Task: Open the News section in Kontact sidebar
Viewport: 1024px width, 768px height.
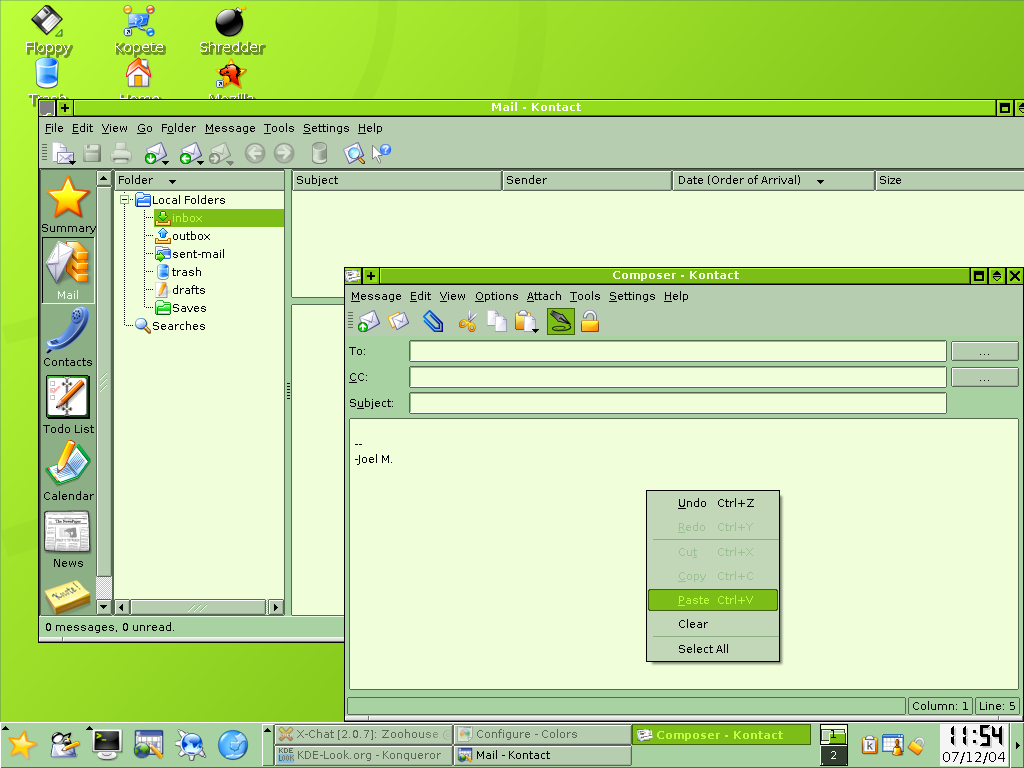Action: tap(68, 539)
